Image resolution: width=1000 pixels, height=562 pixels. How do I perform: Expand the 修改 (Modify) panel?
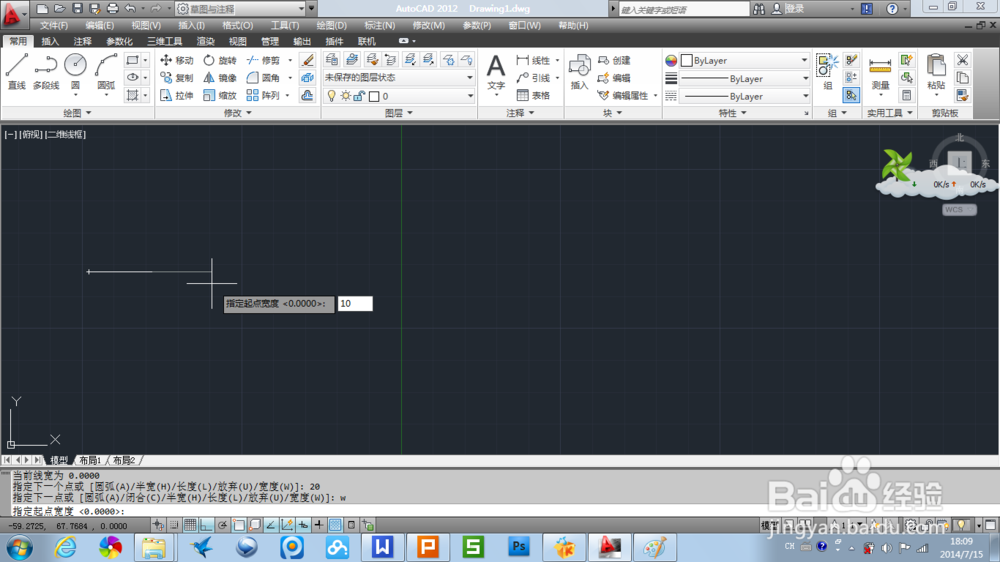(x=237, y=113)
